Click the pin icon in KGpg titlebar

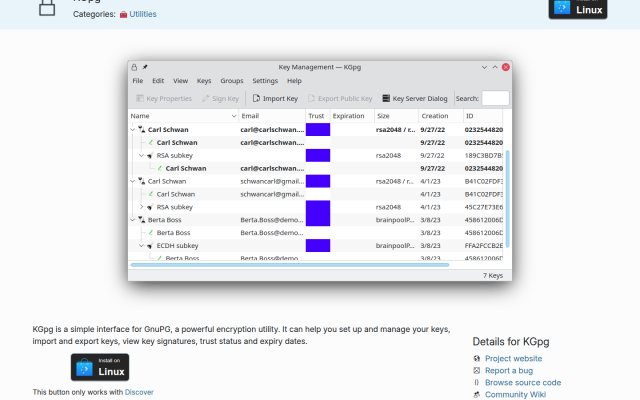pyautogui.click(x=145, y=67)
